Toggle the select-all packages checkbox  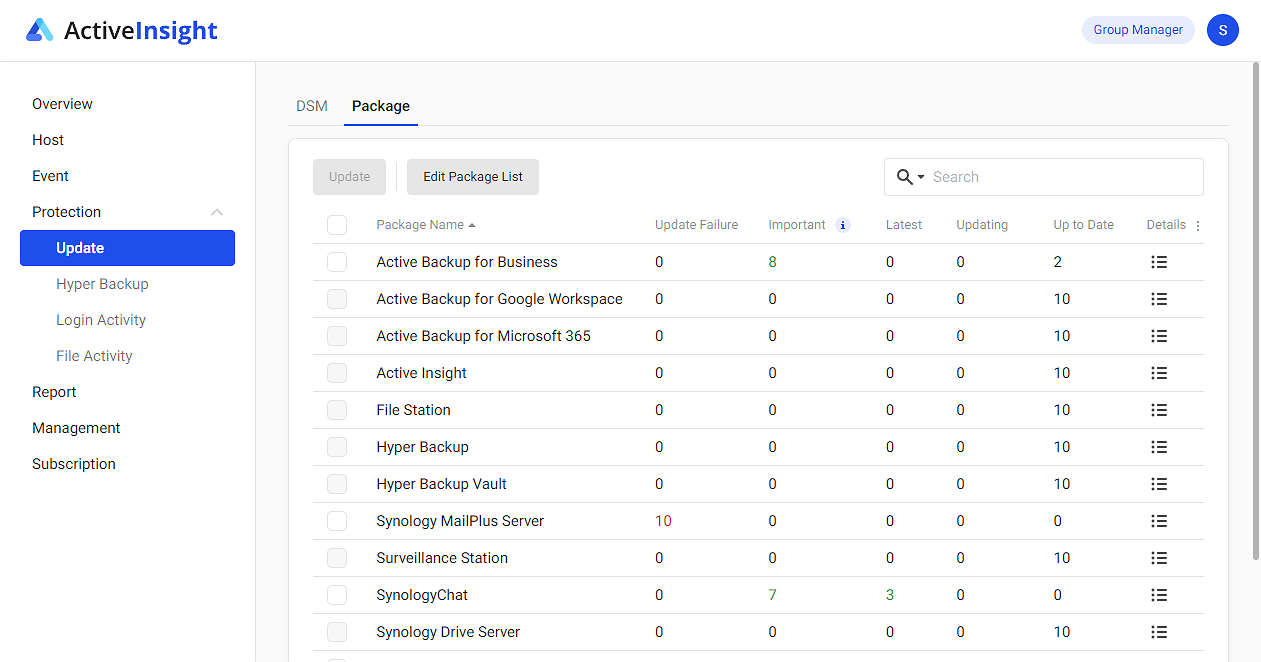337,224
